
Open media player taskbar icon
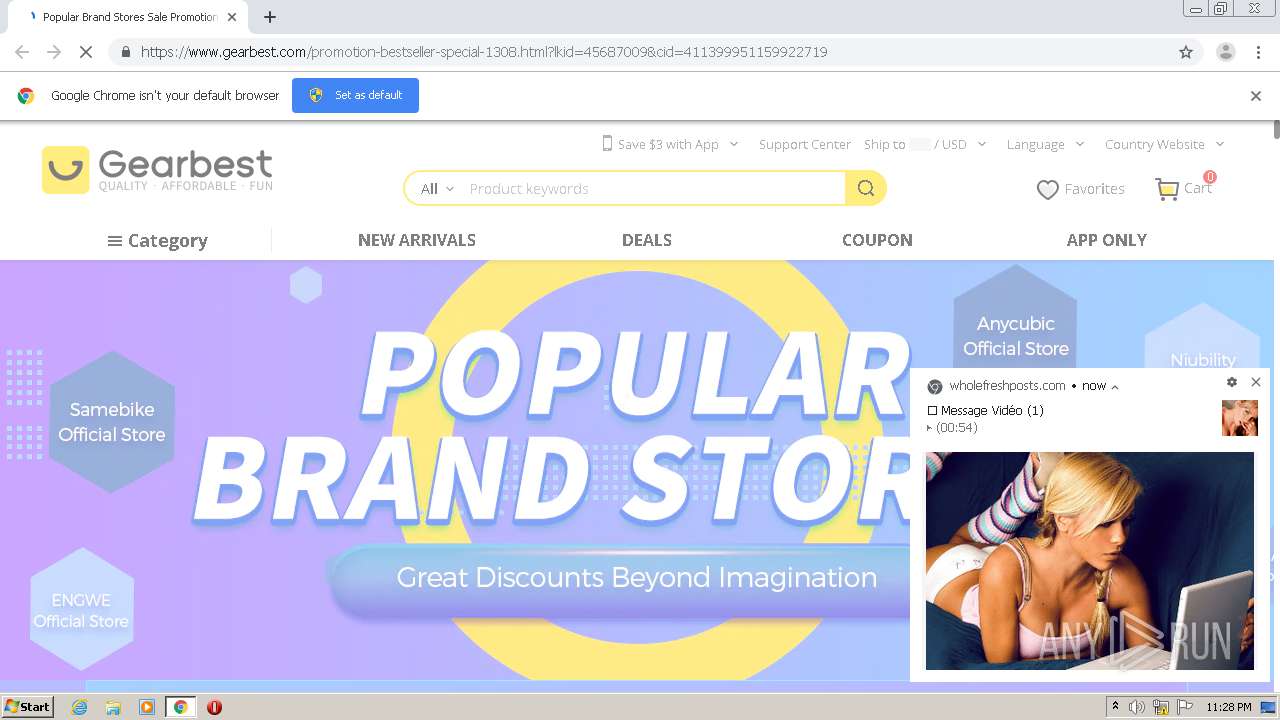pos(147,707)
